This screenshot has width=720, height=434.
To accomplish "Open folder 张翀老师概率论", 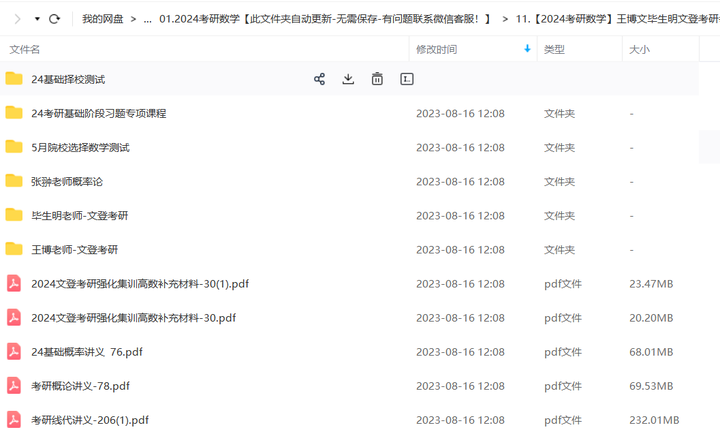I will click(67, 181).
